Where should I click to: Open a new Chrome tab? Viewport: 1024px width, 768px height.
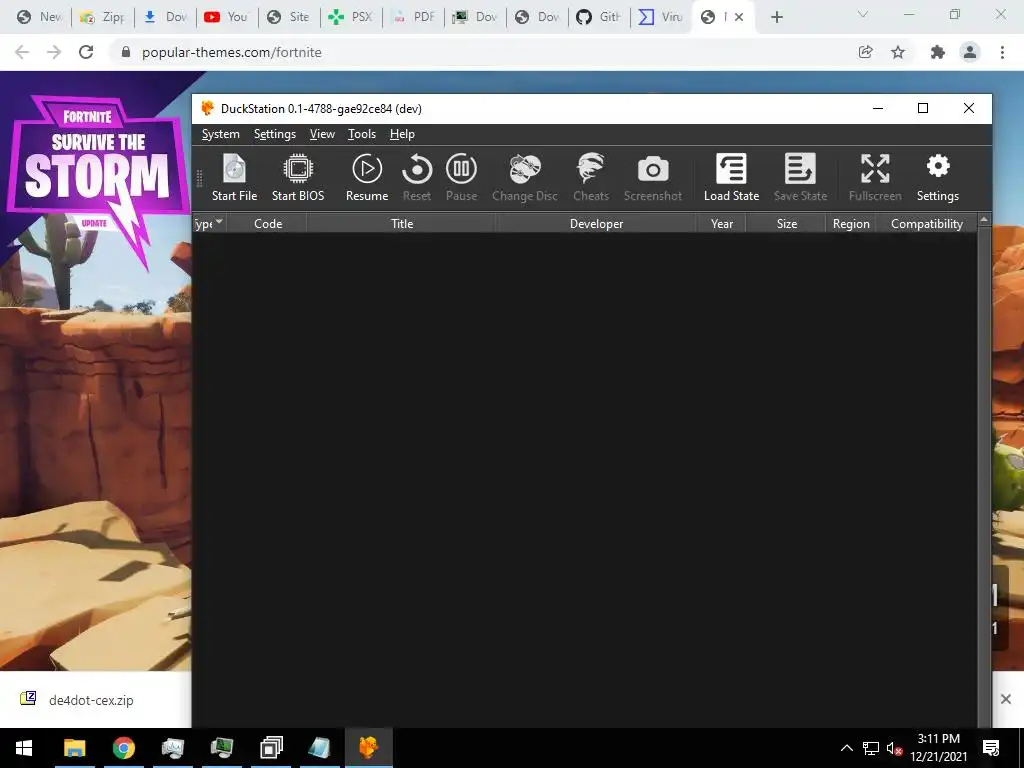click(x=776, y=17)
